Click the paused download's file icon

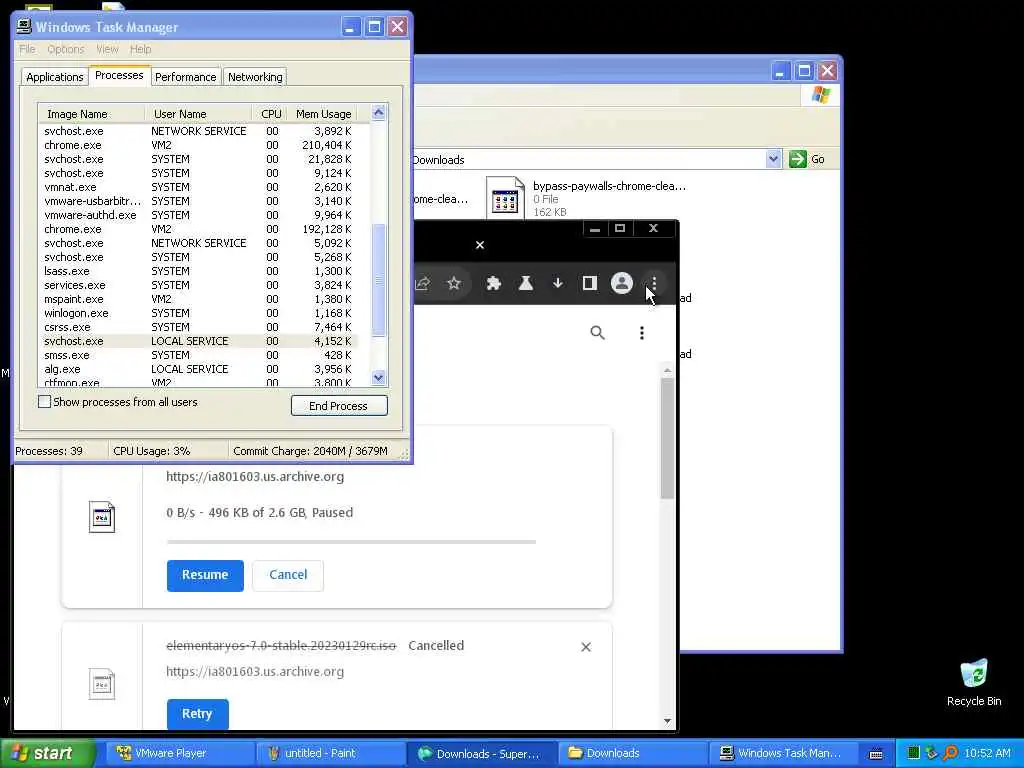(102, 517)
